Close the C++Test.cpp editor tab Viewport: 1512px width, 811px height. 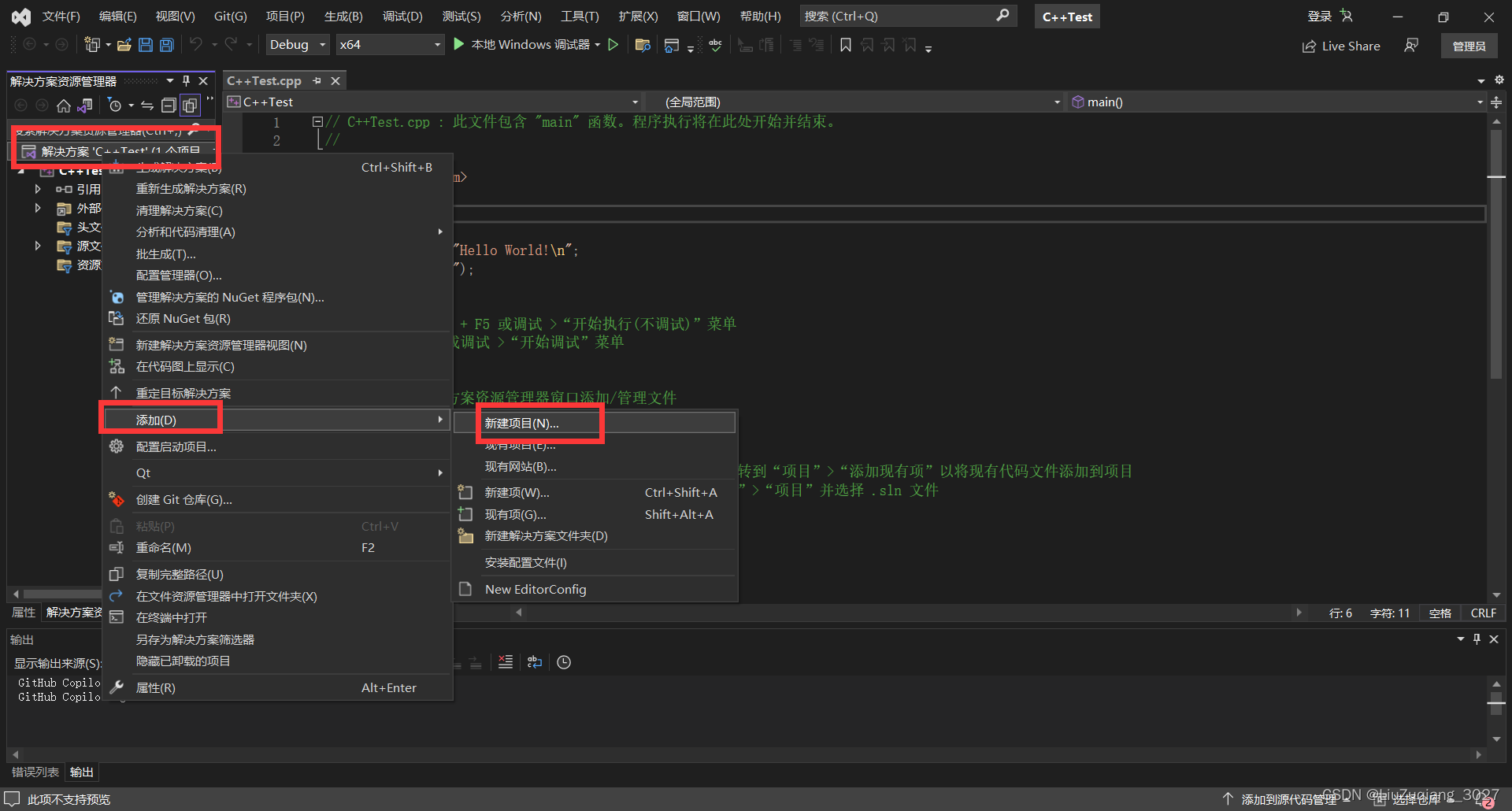point(335,80)
